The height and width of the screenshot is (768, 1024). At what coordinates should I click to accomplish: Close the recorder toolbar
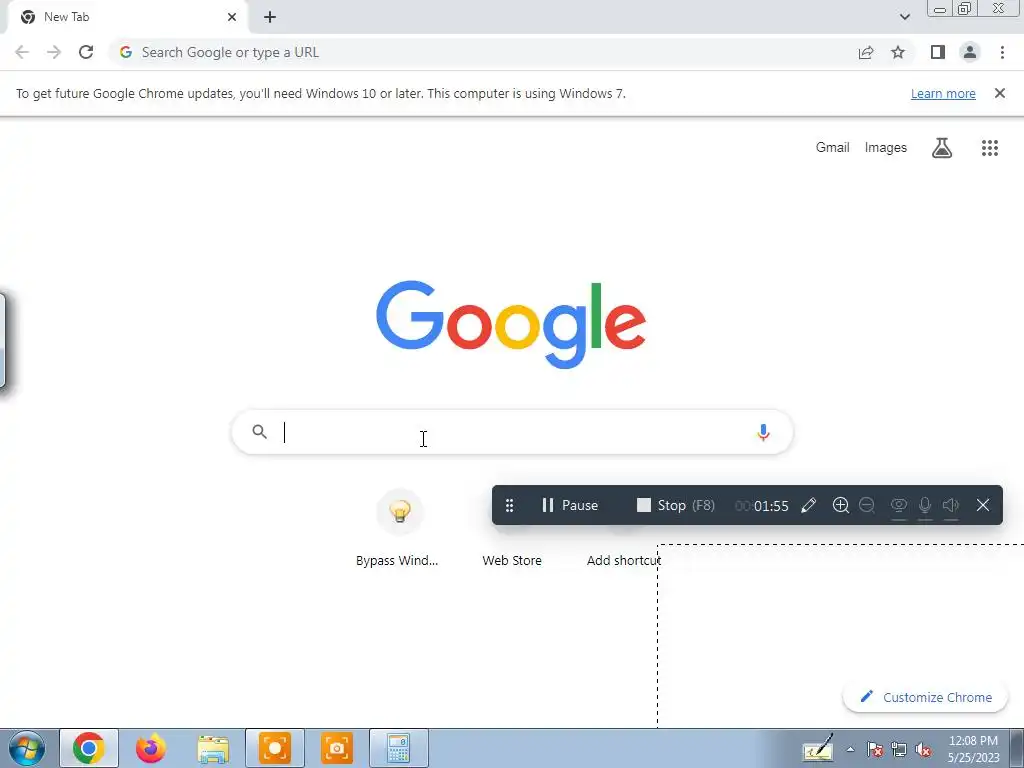tap(983, 505)
